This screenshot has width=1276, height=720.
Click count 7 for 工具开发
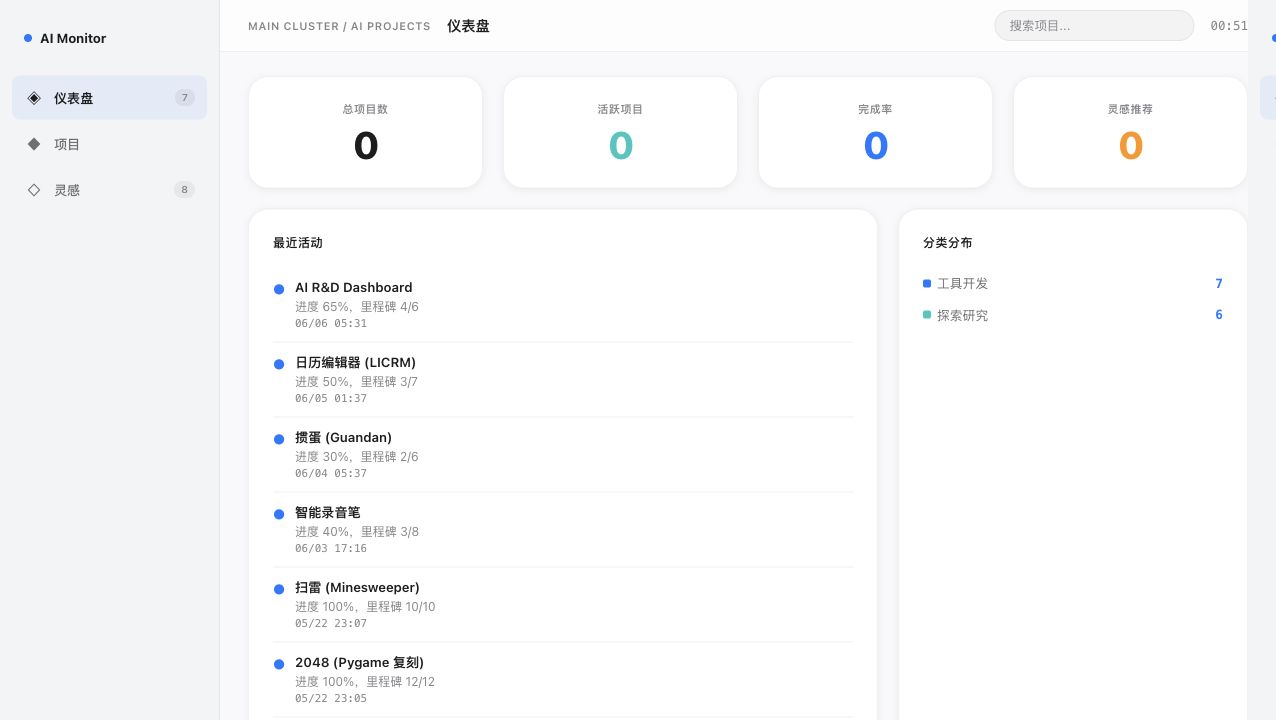click(1219, 284)
